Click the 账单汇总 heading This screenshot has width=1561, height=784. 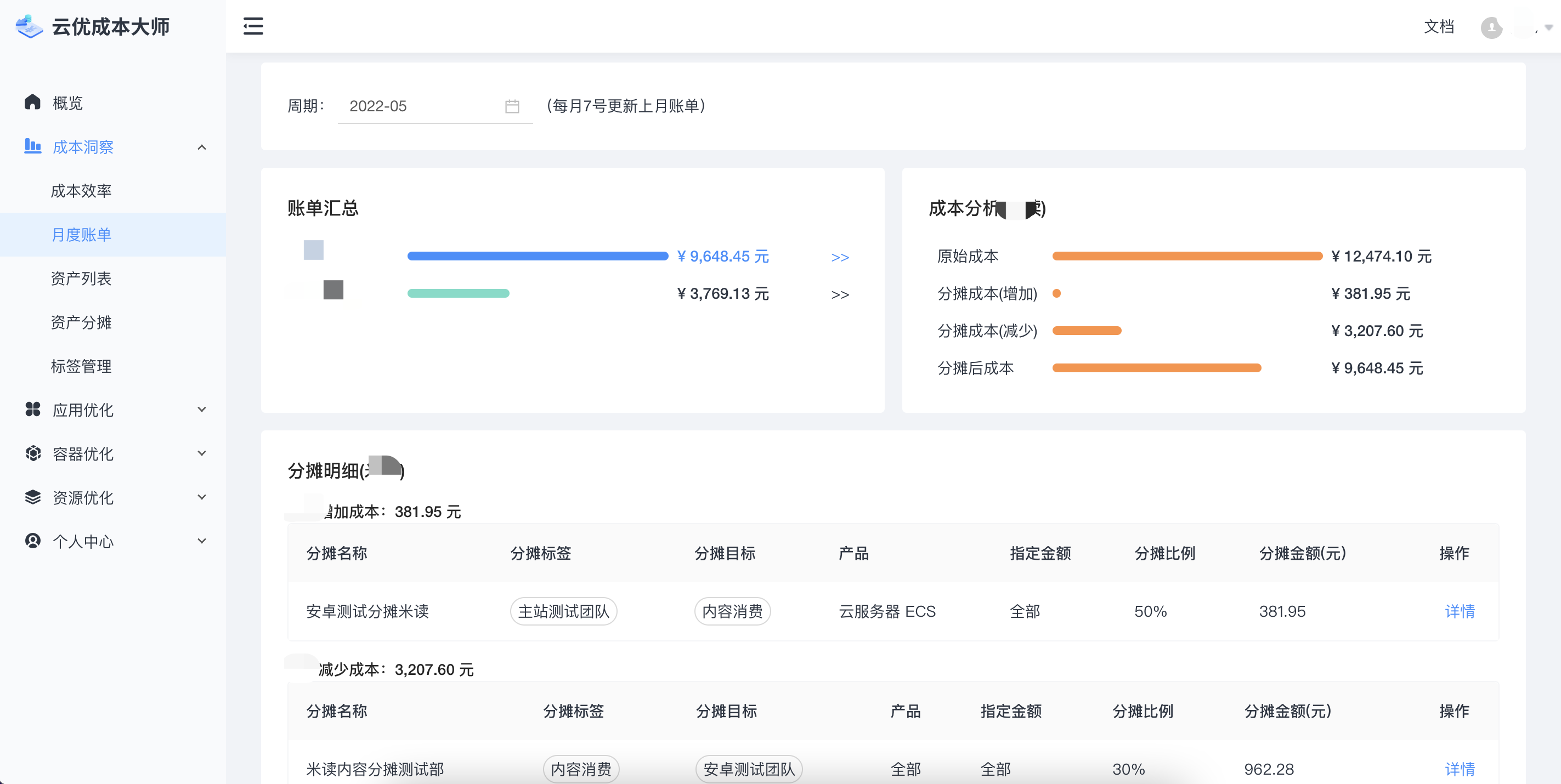point(323,208)
